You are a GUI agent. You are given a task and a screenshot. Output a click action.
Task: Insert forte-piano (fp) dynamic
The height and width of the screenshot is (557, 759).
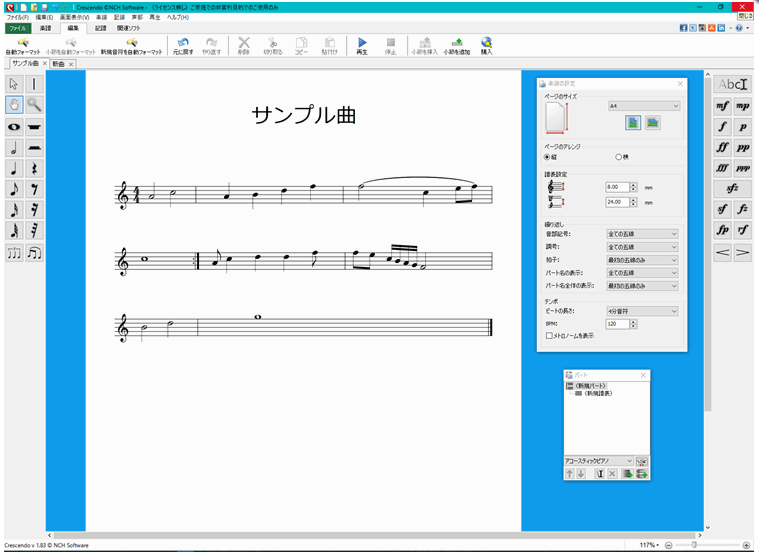722,230
